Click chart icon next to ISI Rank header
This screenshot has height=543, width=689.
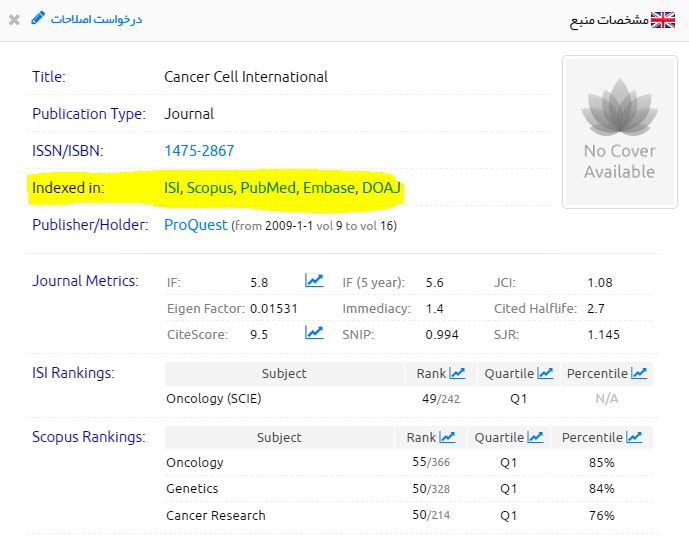[457, 373]
